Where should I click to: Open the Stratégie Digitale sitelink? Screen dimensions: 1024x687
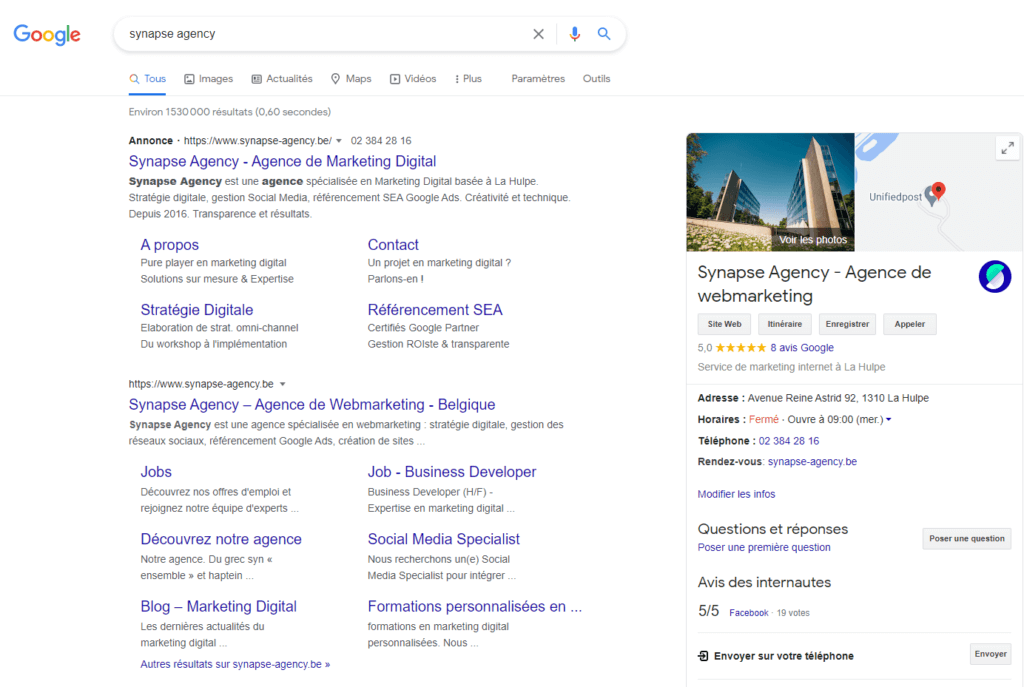[197, 310]
